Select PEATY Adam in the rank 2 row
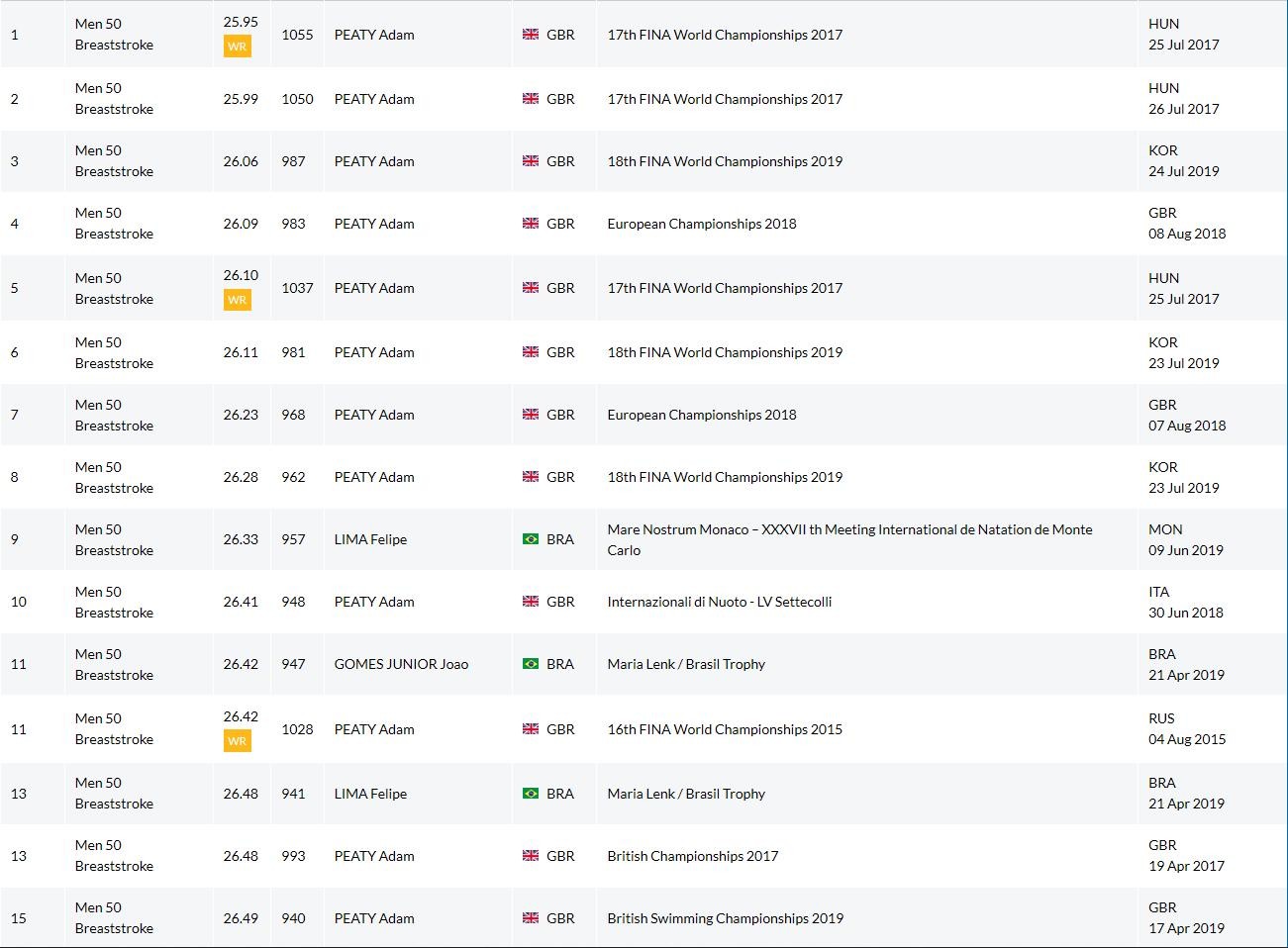 [x=374, y=99]
